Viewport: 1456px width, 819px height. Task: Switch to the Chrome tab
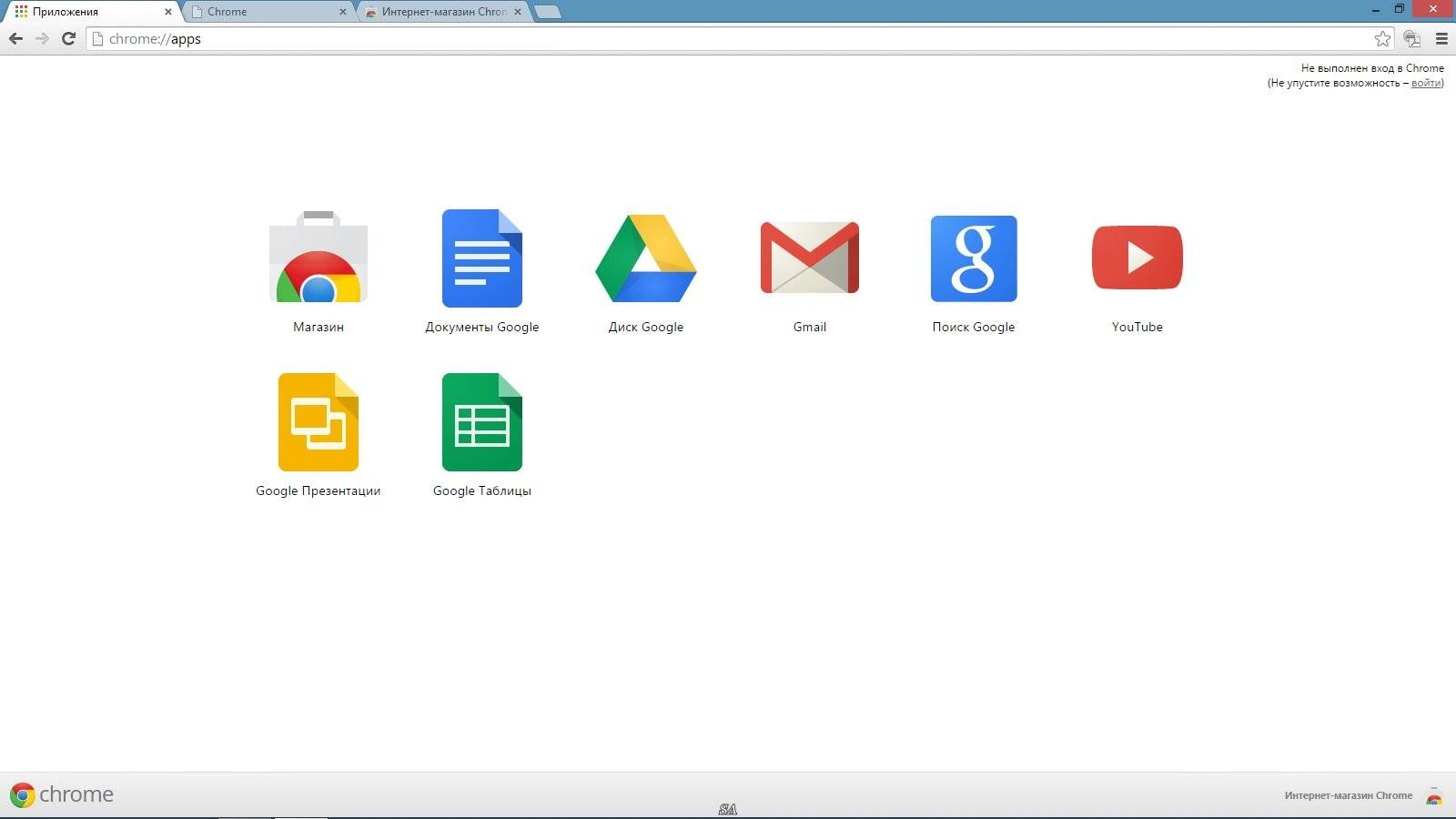point(268,12)
